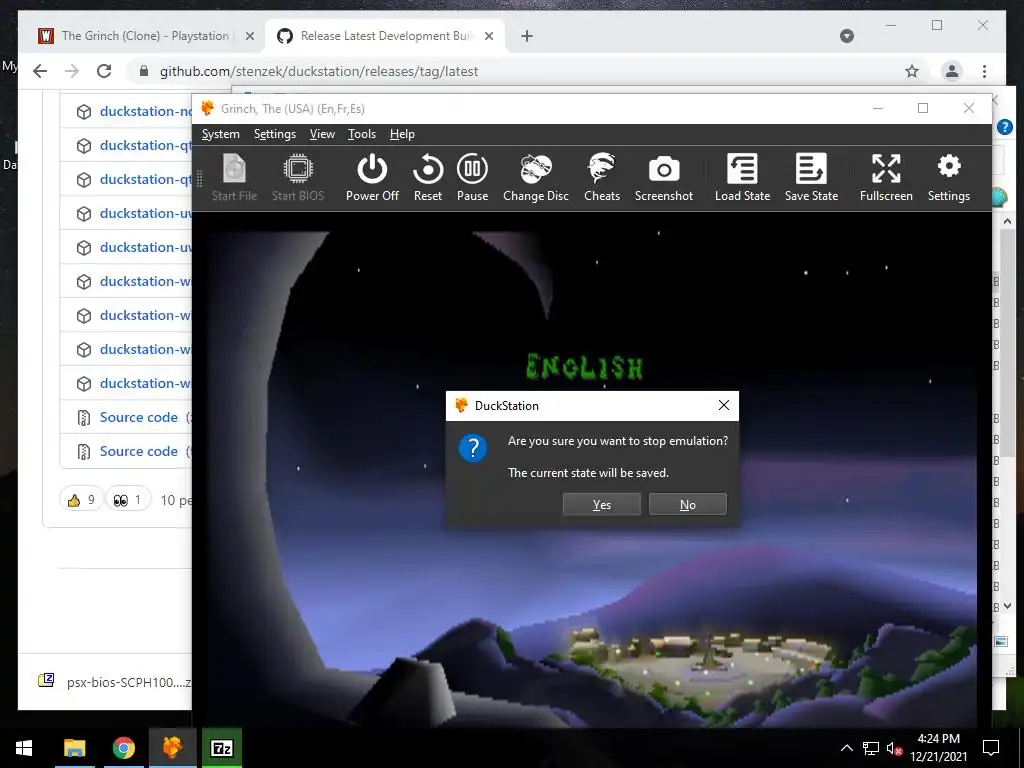Open Chrome's tab search dropdown arrow
The height and width of the screenshot is (768, 1024).
[846, 36]
